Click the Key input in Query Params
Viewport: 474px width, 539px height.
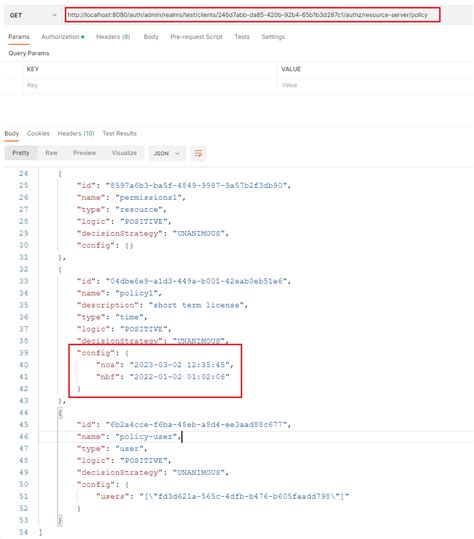[150, 85]
